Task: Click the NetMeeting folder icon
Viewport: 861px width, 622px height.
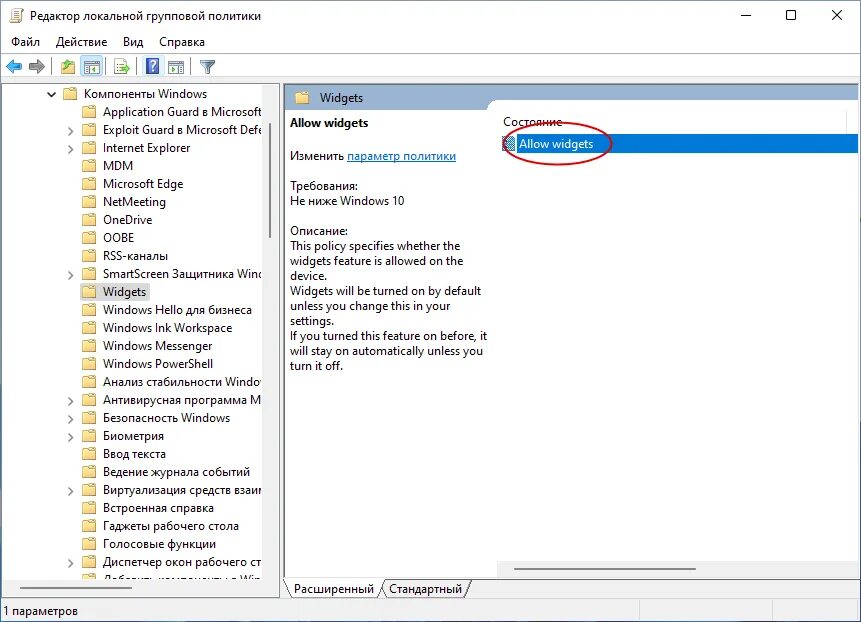Action: tap(89, 201)
